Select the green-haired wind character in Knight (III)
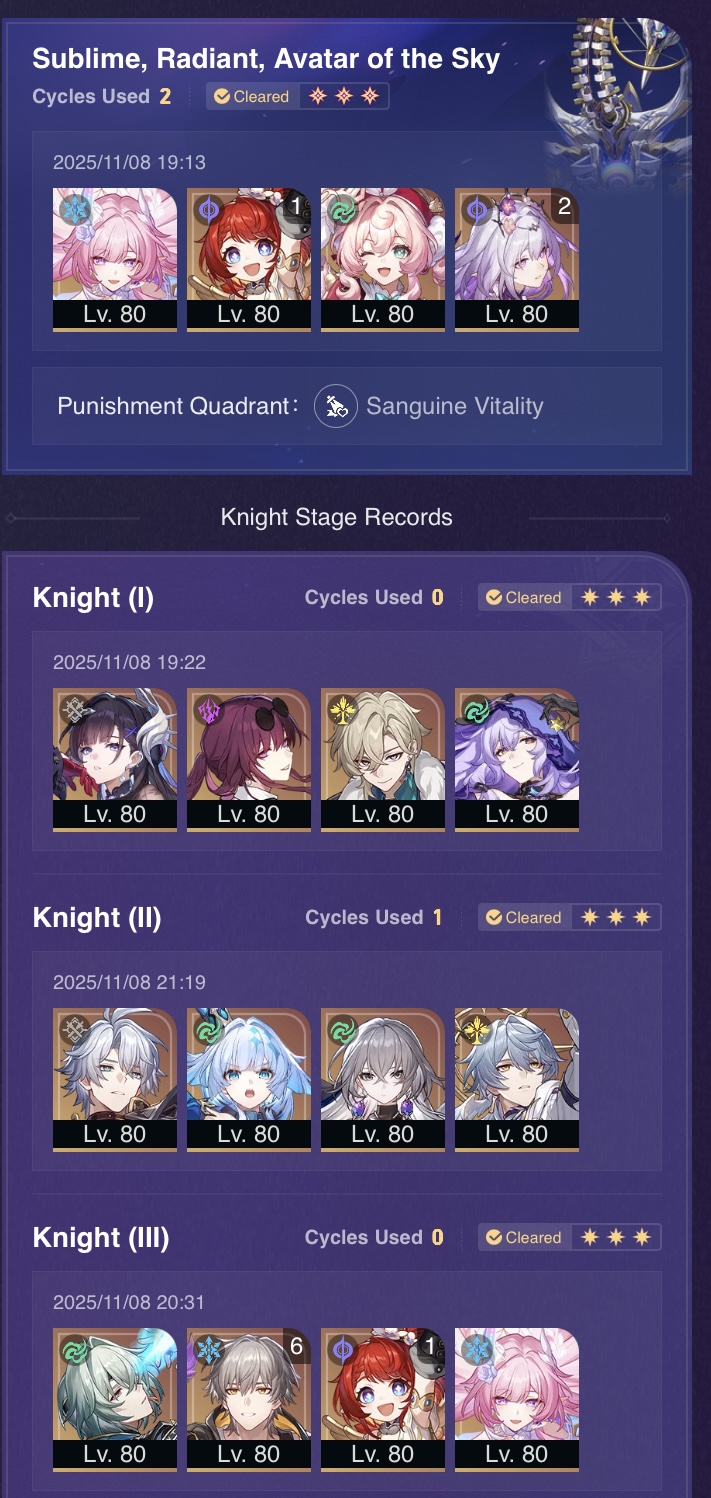 point(115,1399)
